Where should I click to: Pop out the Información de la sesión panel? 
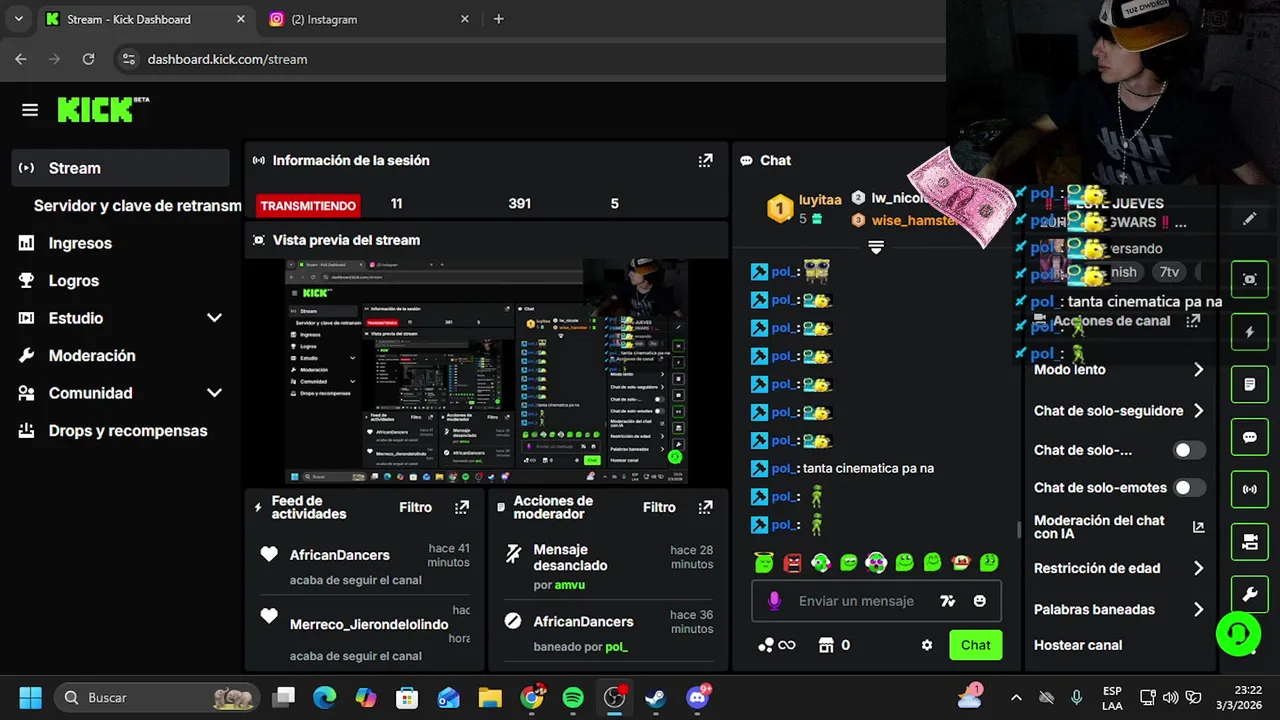tap(705, 160)
